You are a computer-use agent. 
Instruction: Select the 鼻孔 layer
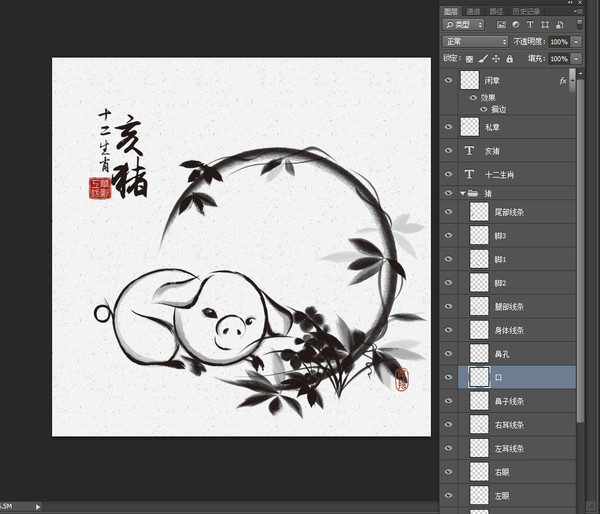point(517,354)
